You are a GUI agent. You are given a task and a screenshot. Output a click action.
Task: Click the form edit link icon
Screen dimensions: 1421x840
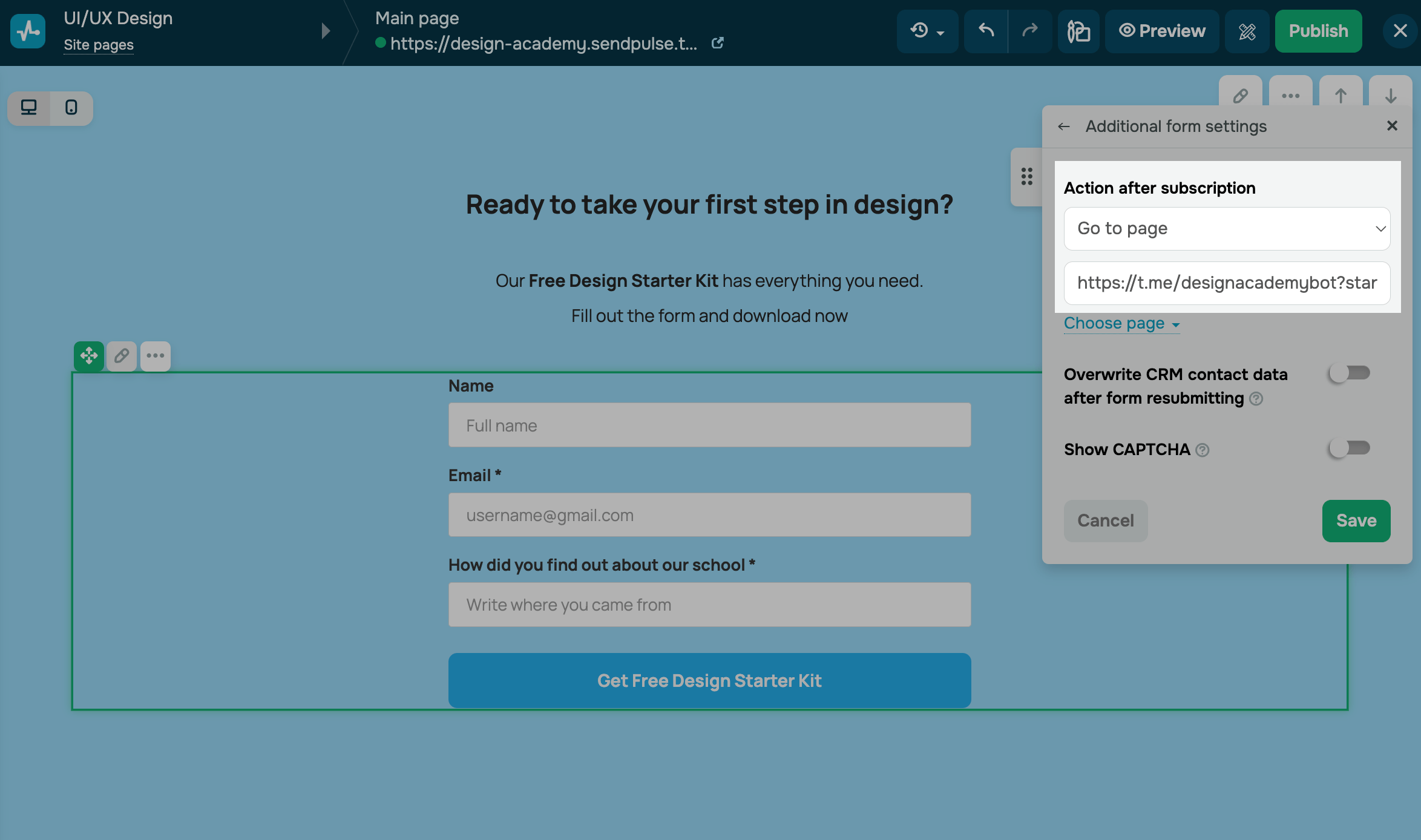122,356
